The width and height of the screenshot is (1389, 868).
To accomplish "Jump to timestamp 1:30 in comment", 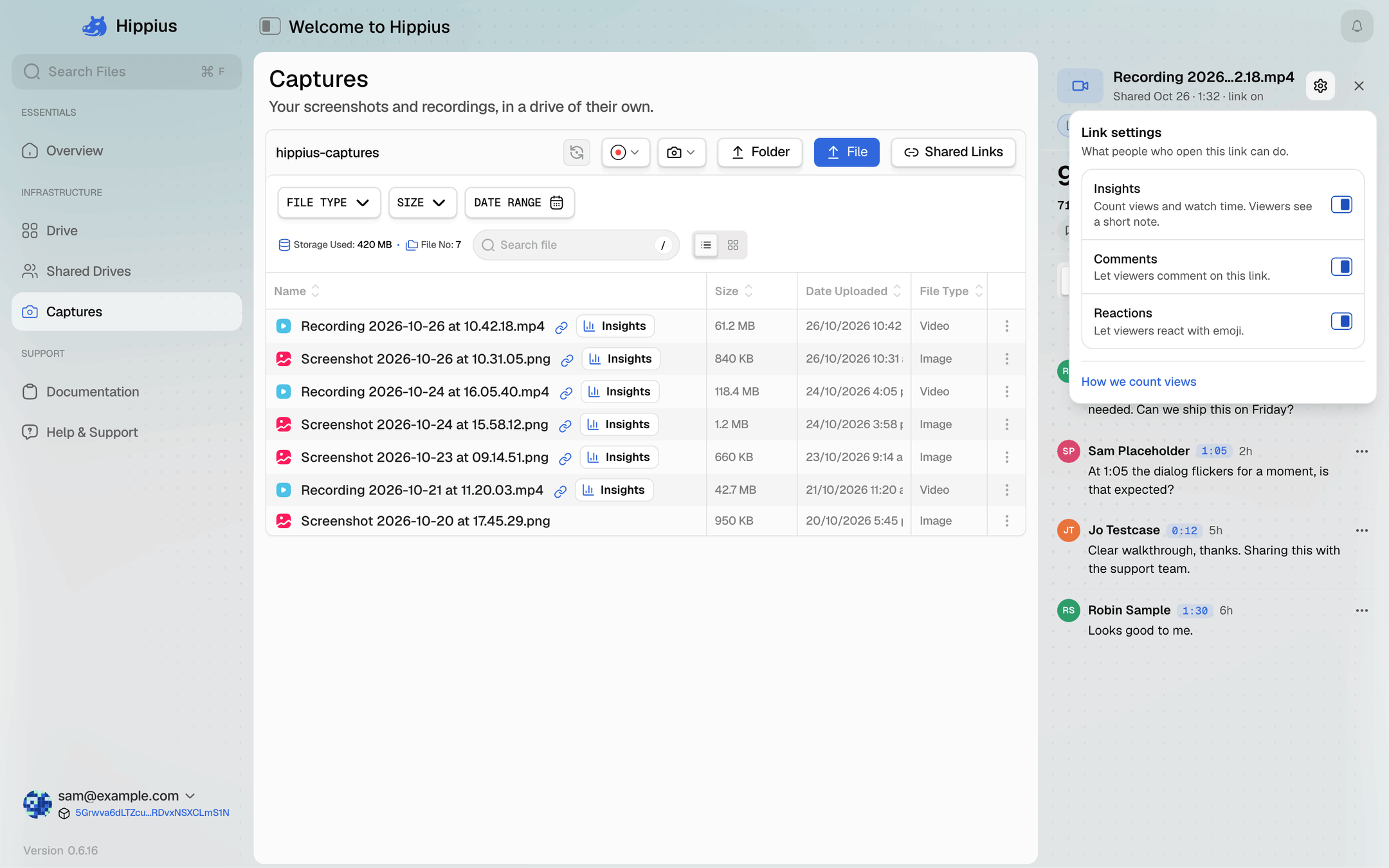I will coord(1195,611).
